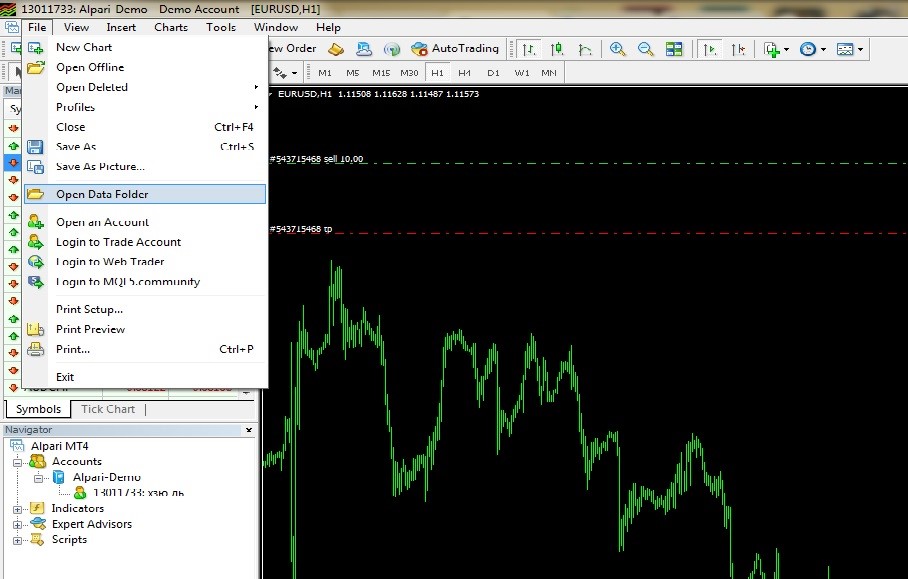
Task: Expand the Scripts tree node
Action: 17,540
